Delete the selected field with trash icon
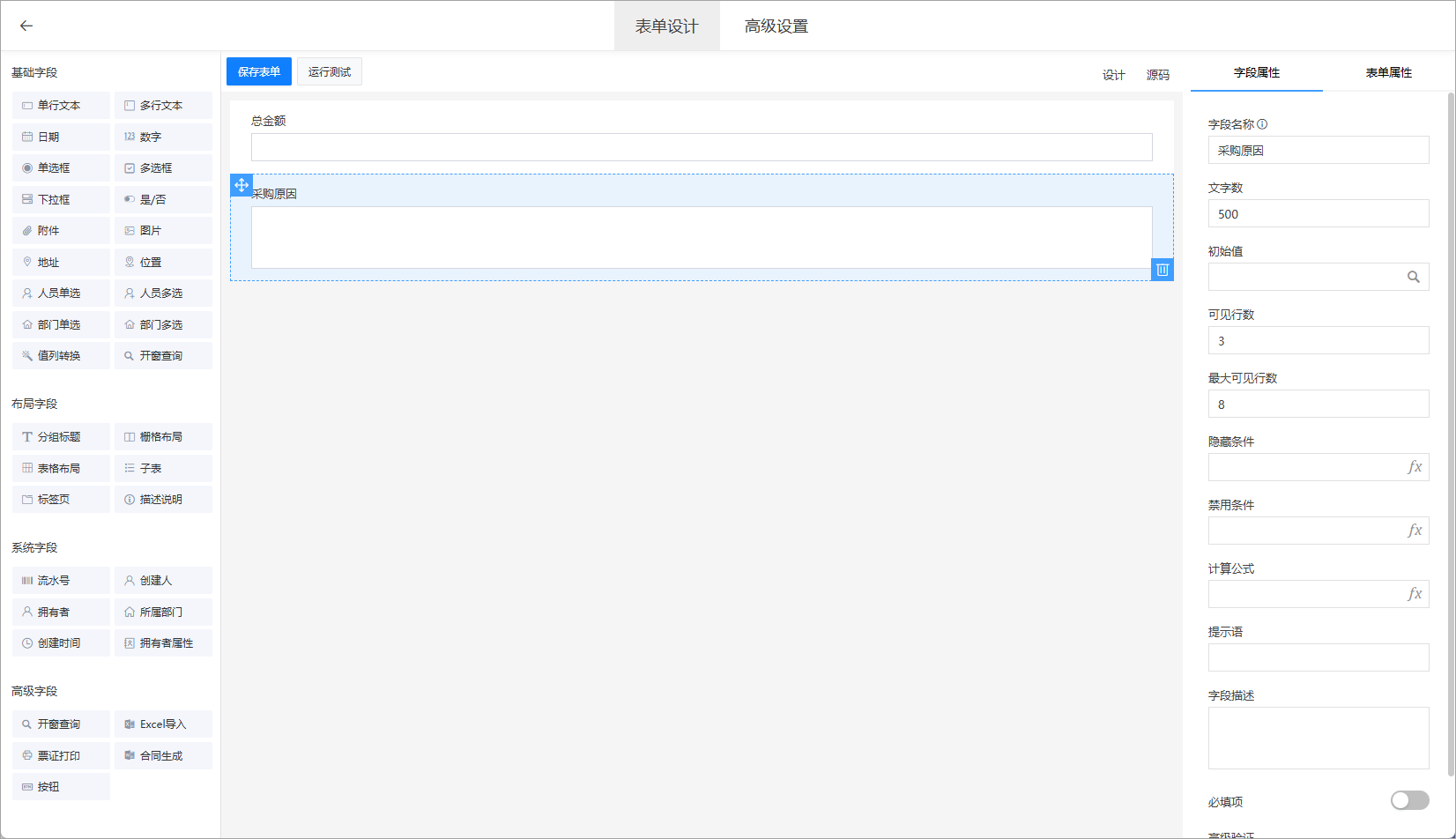 click(x=1162, y=270)
